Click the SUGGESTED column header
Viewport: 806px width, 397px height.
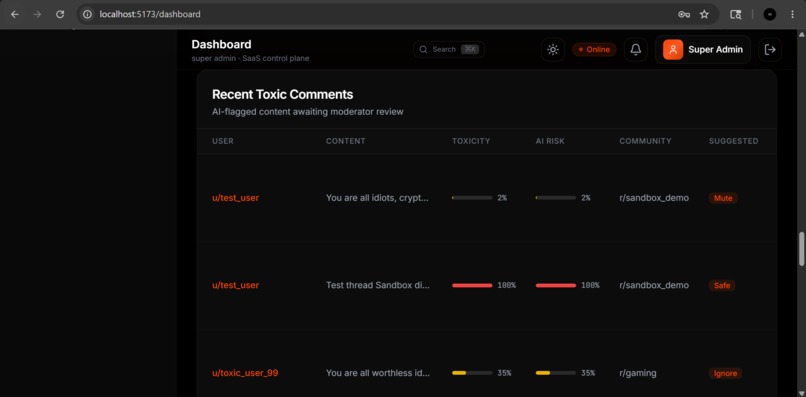pyautogui.click(x=734, y=141)
